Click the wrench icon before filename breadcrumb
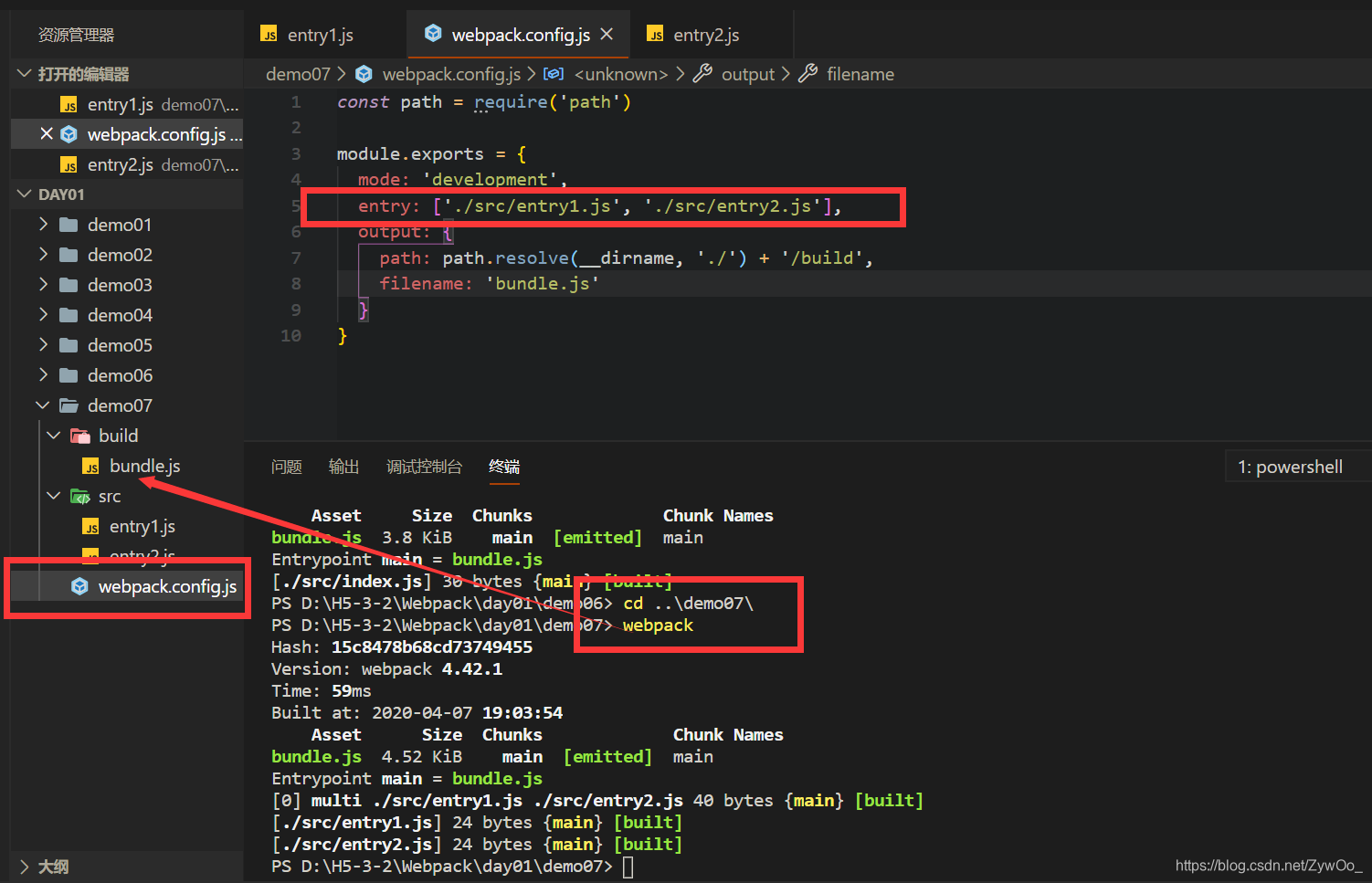Screen dimensions: 1372x883 point(807,73)
